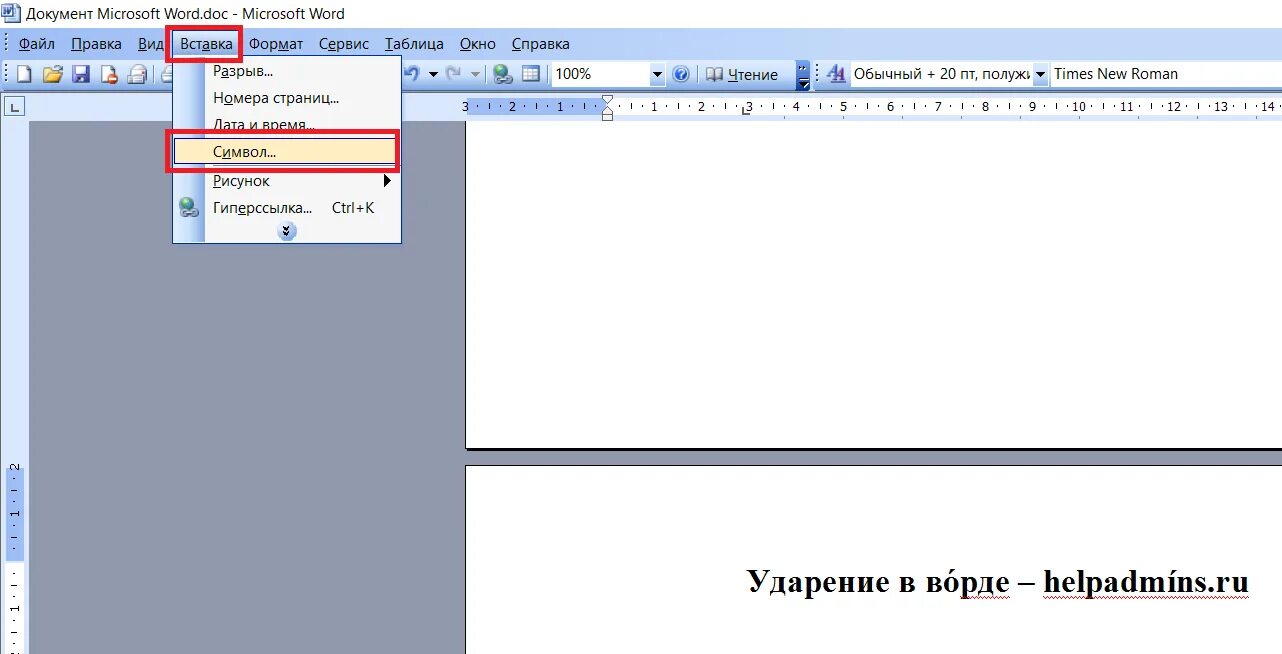Click the Redo arrow icon
The image size is (1282, 654).
(454, 74)
